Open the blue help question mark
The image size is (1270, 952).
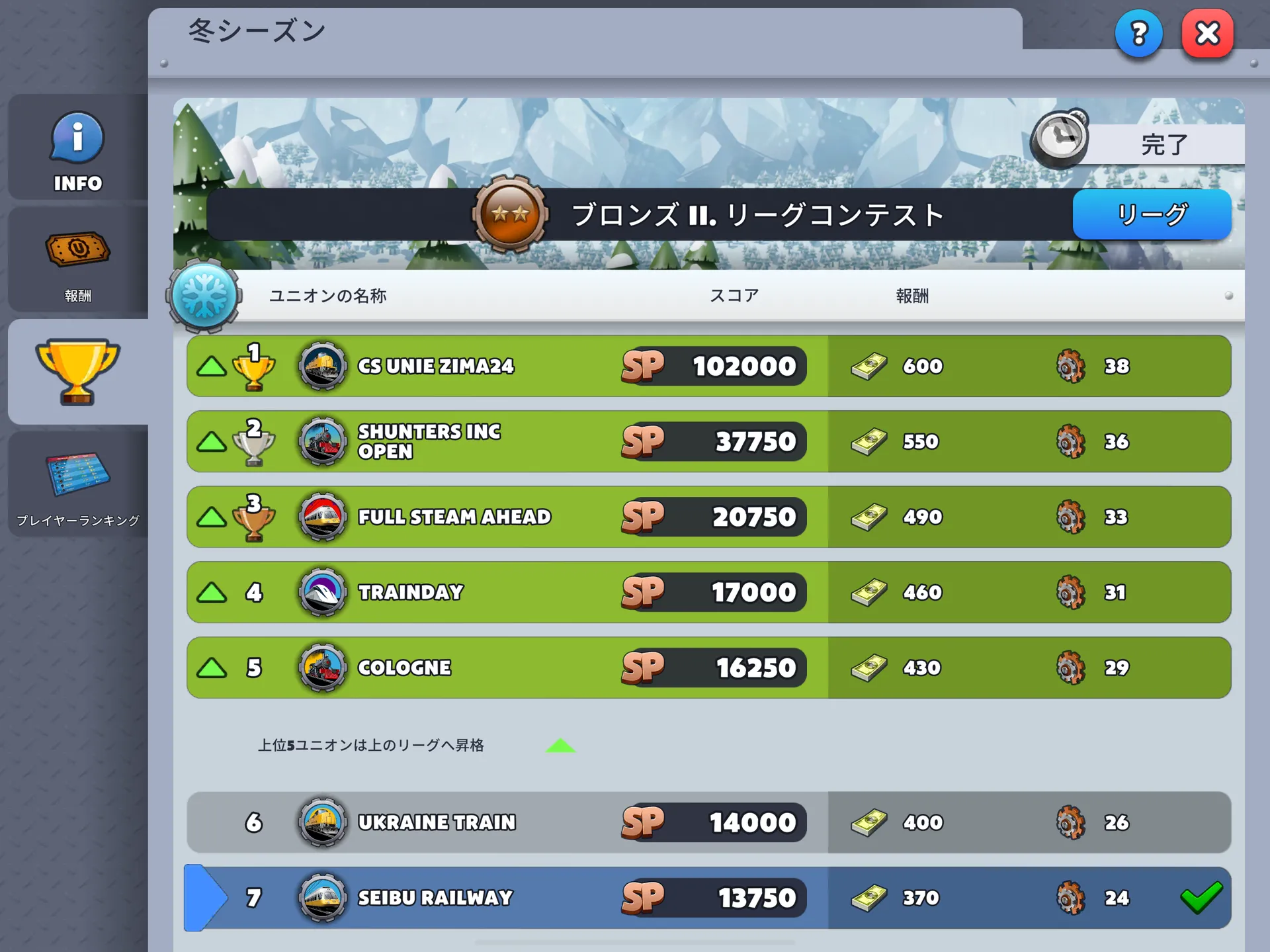[1138, 33]
